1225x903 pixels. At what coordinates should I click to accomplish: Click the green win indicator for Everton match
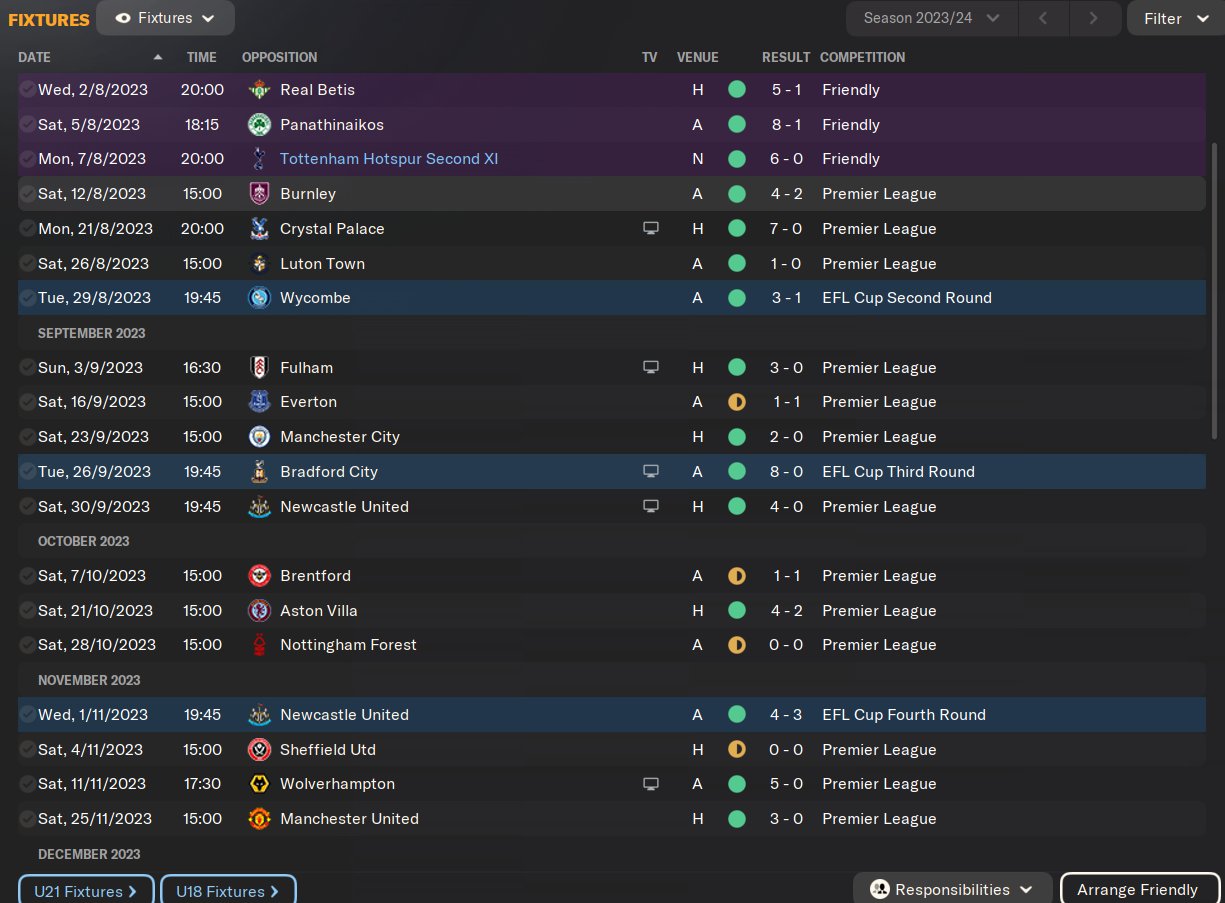[737, 402]
